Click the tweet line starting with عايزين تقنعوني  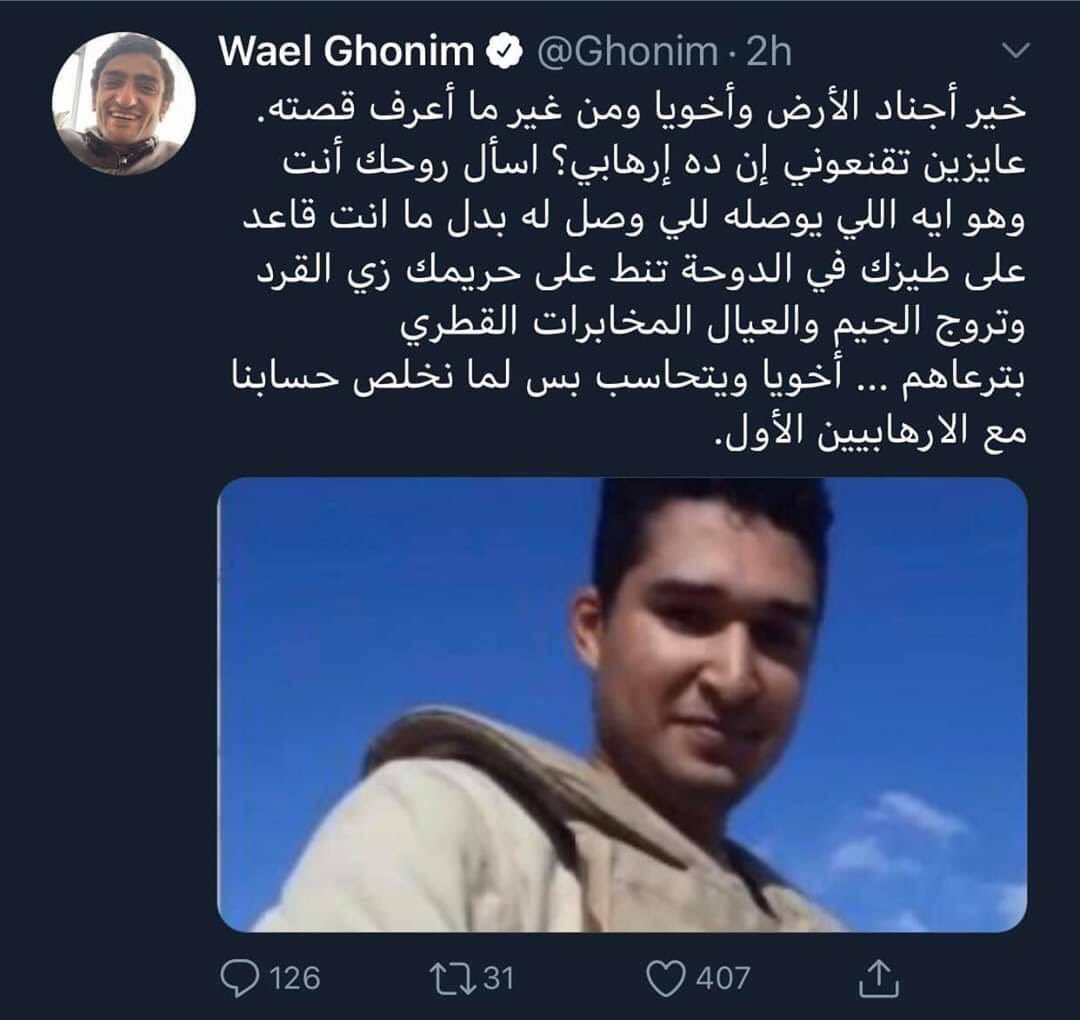[654, 165]
